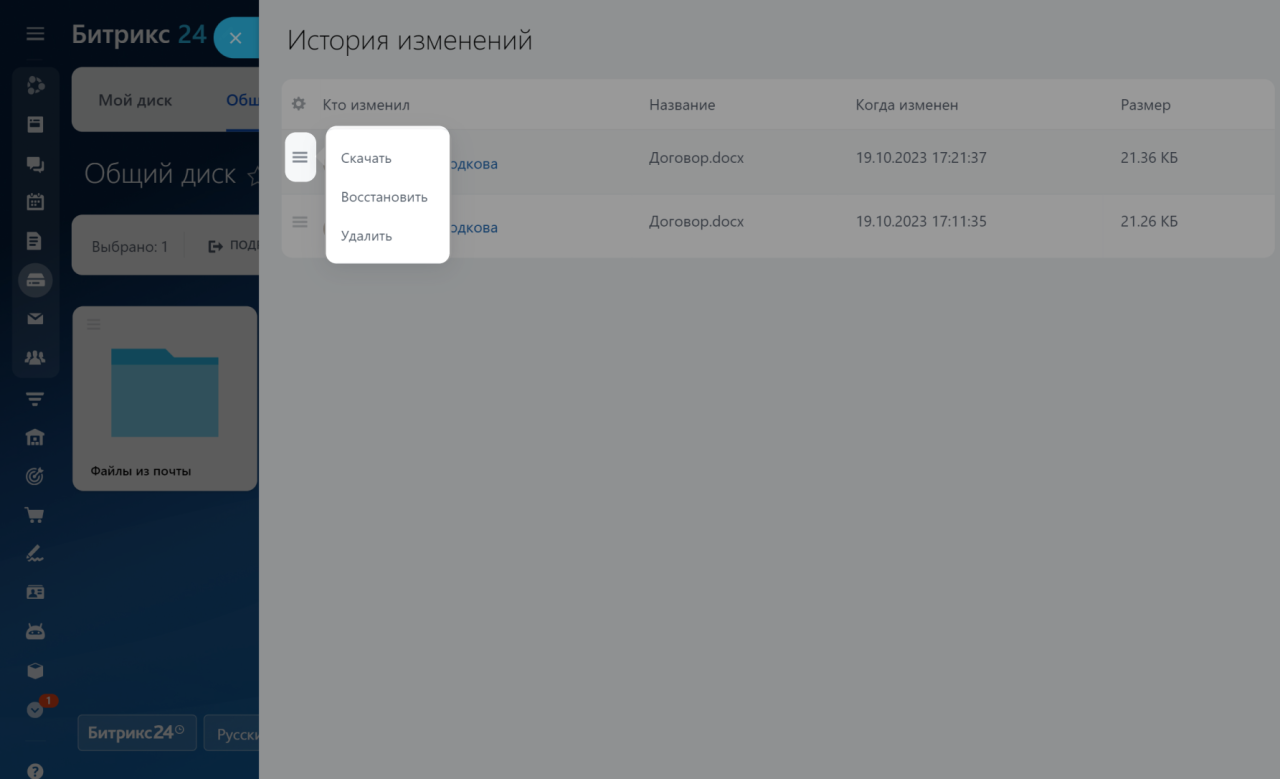Open the main hamburger menu beside Битрикс 24
The height and width of the screenshot is (779, 1280).
tap(35, 34)
